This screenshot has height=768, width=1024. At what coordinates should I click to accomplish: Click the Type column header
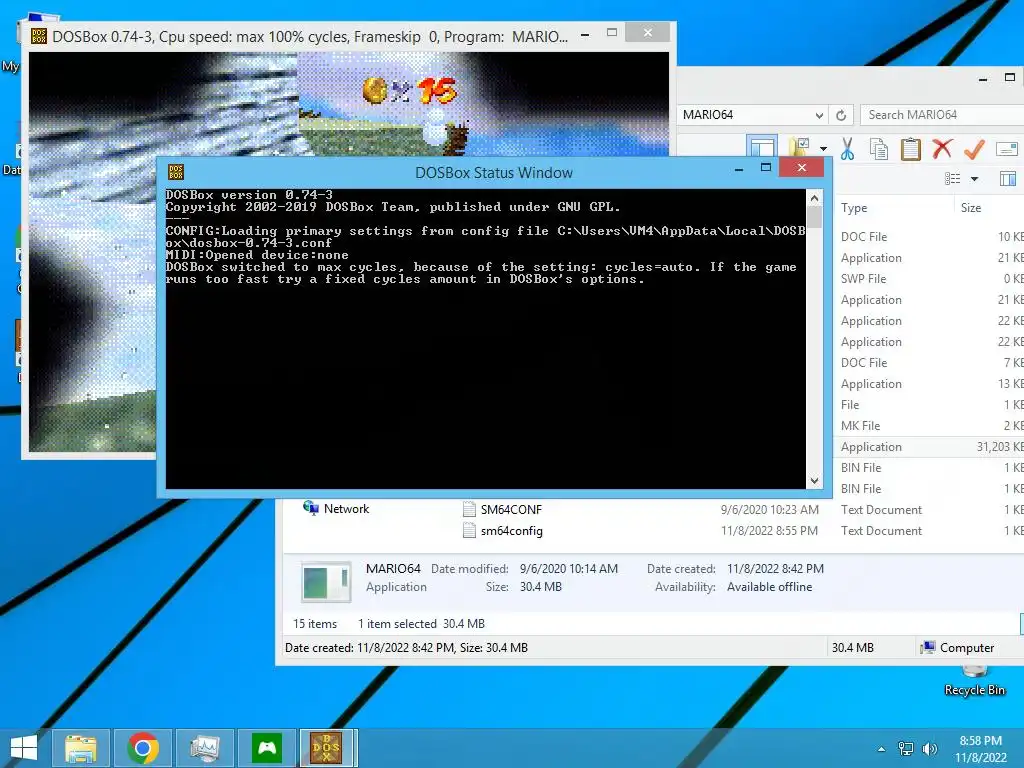[x=854, y=208]
